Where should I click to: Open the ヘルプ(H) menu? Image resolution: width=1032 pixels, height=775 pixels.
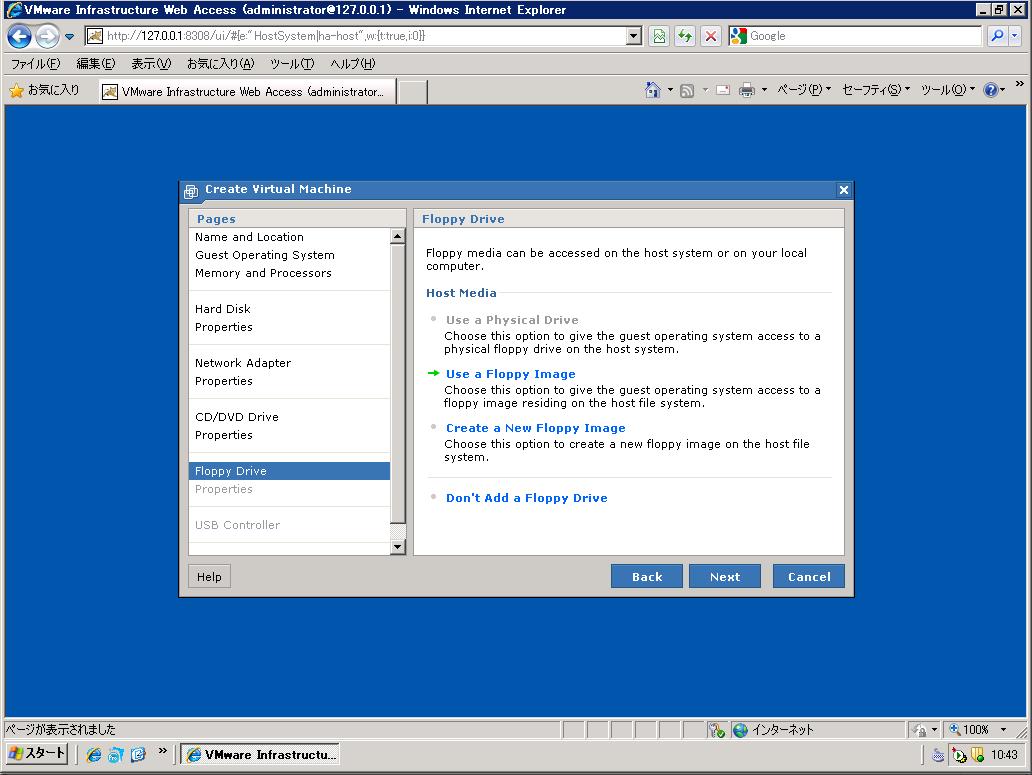(352, 64)
